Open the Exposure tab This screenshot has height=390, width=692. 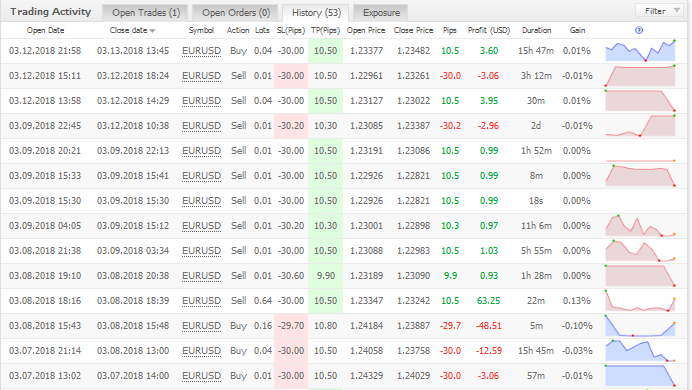click(381, 13)
